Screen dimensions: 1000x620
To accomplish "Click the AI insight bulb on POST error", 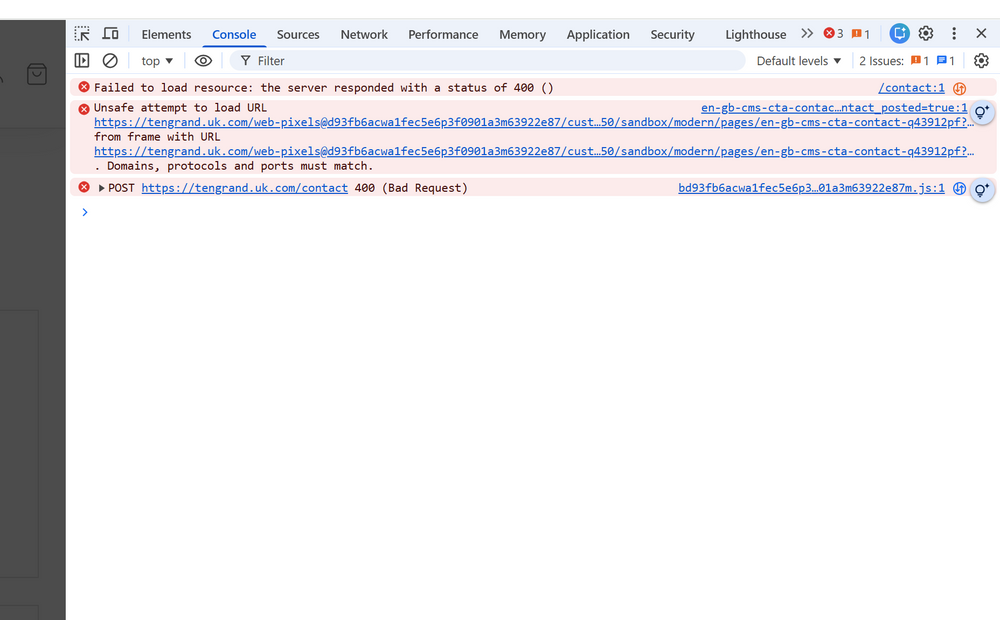I will (982, 189).
